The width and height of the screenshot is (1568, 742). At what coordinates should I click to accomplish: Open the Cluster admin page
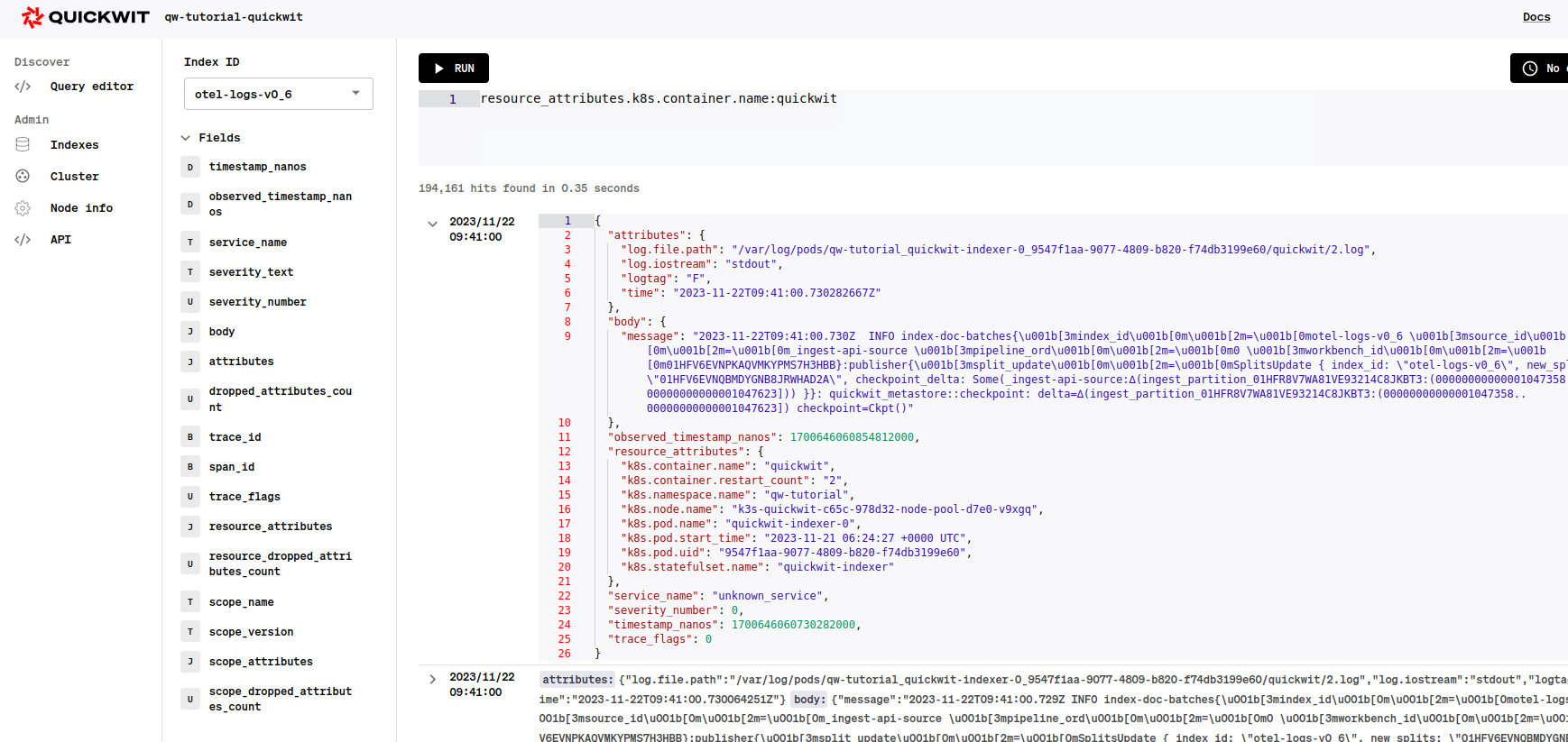point(75,177)
